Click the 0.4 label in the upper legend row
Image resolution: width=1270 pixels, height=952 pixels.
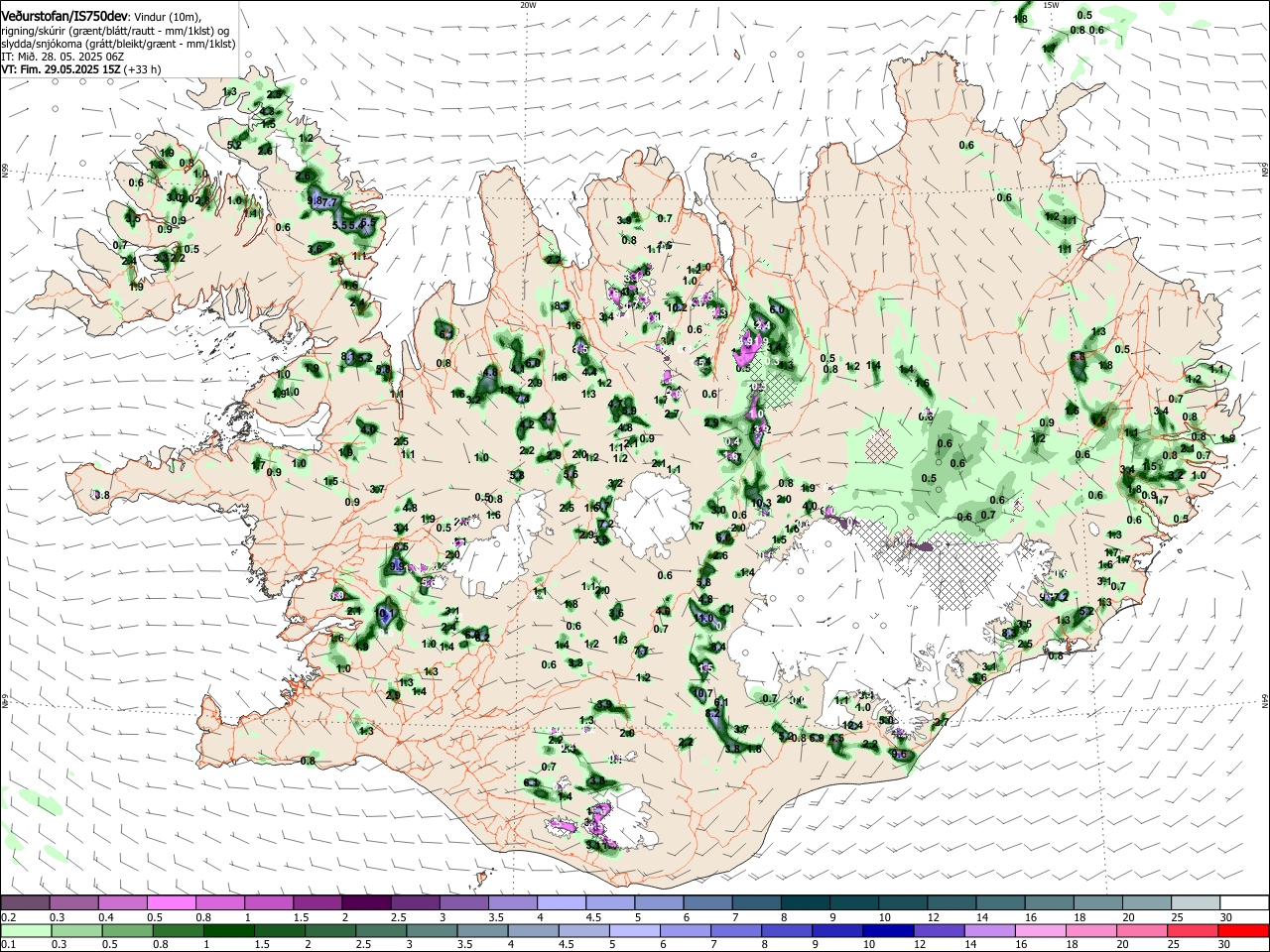(106, 917)
